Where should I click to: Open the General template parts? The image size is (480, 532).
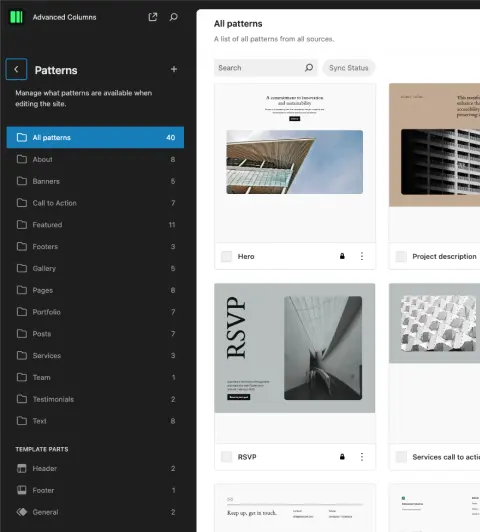(x=95, y=512)
